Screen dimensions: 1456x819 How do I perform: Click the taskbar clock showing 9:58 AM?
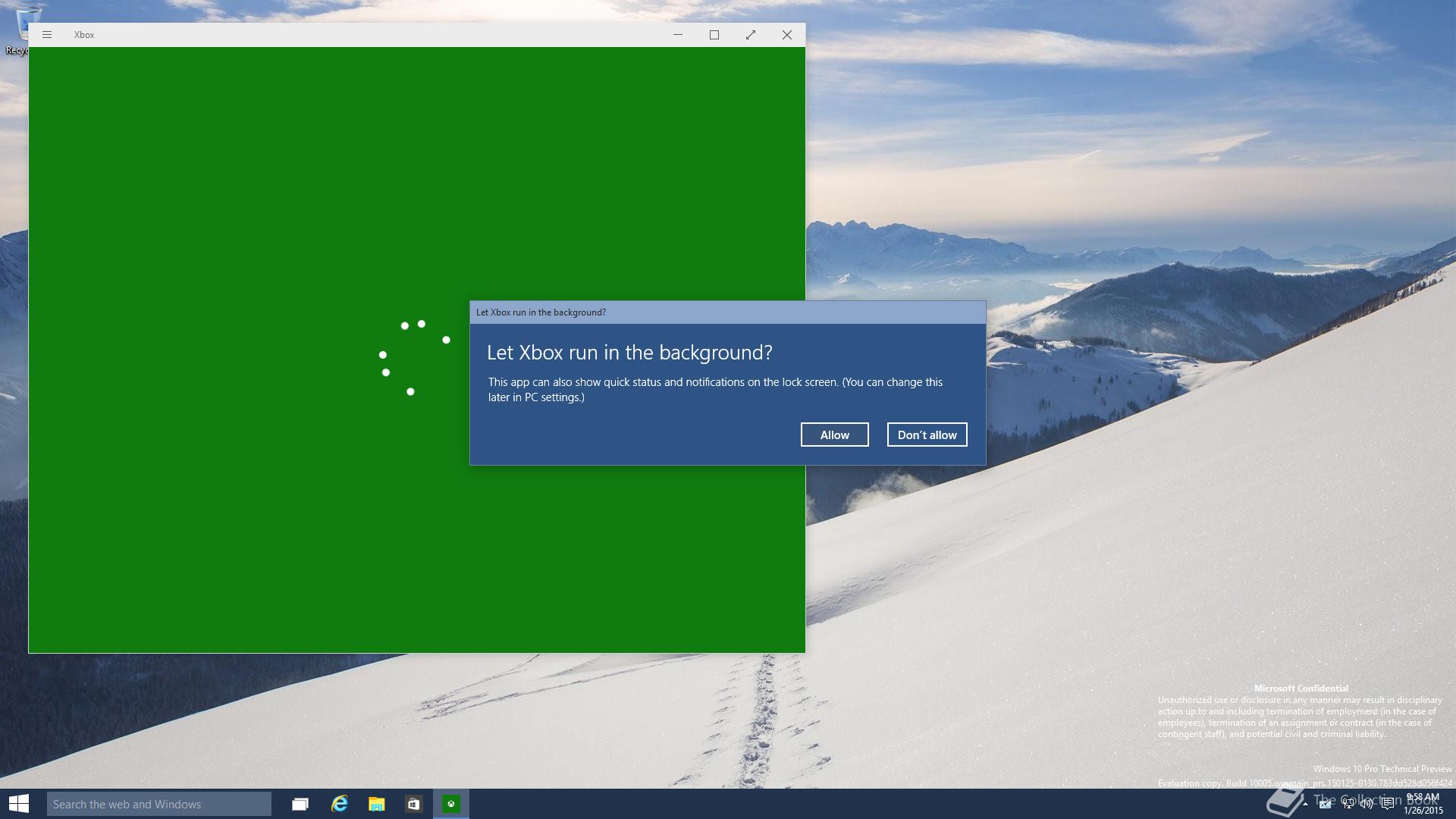[x=1423, y=804]
